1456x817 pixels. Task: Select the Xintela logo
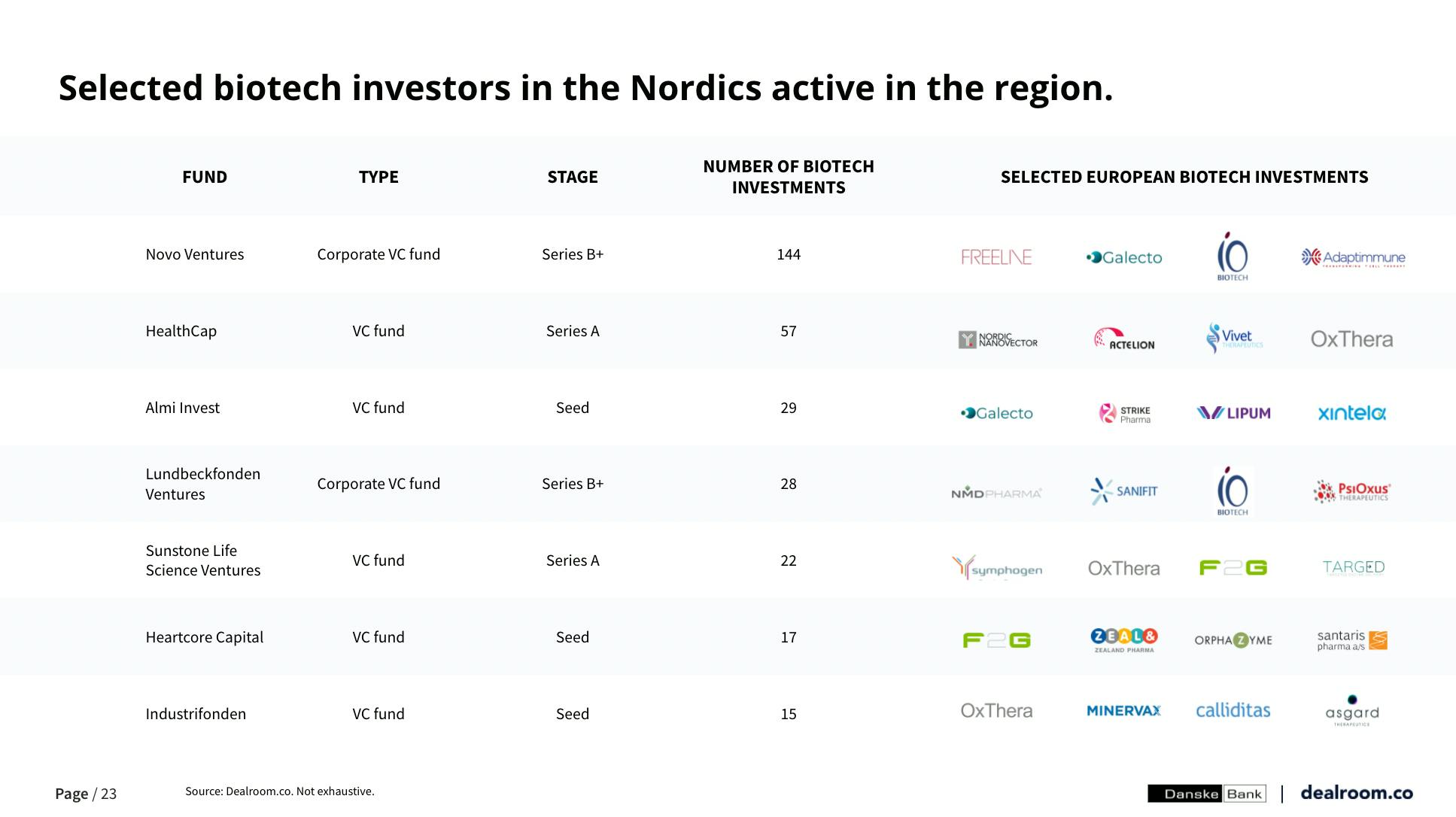(x=1352, y=413)
